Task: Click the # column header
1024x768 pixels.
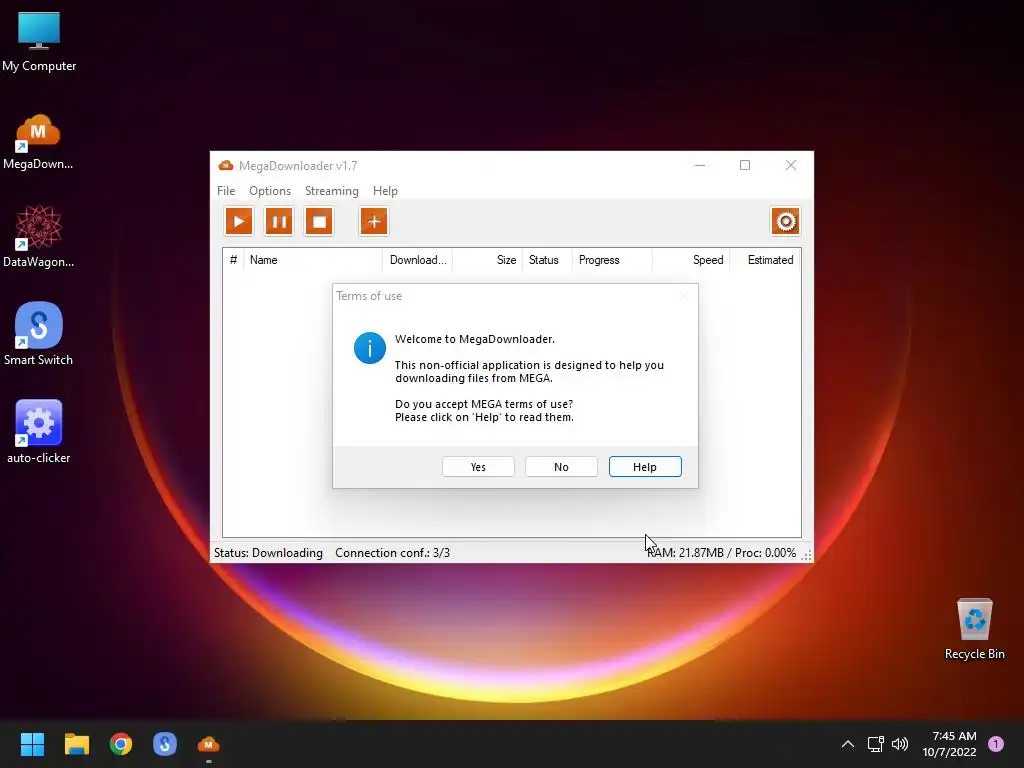Action: click(233, 260)
